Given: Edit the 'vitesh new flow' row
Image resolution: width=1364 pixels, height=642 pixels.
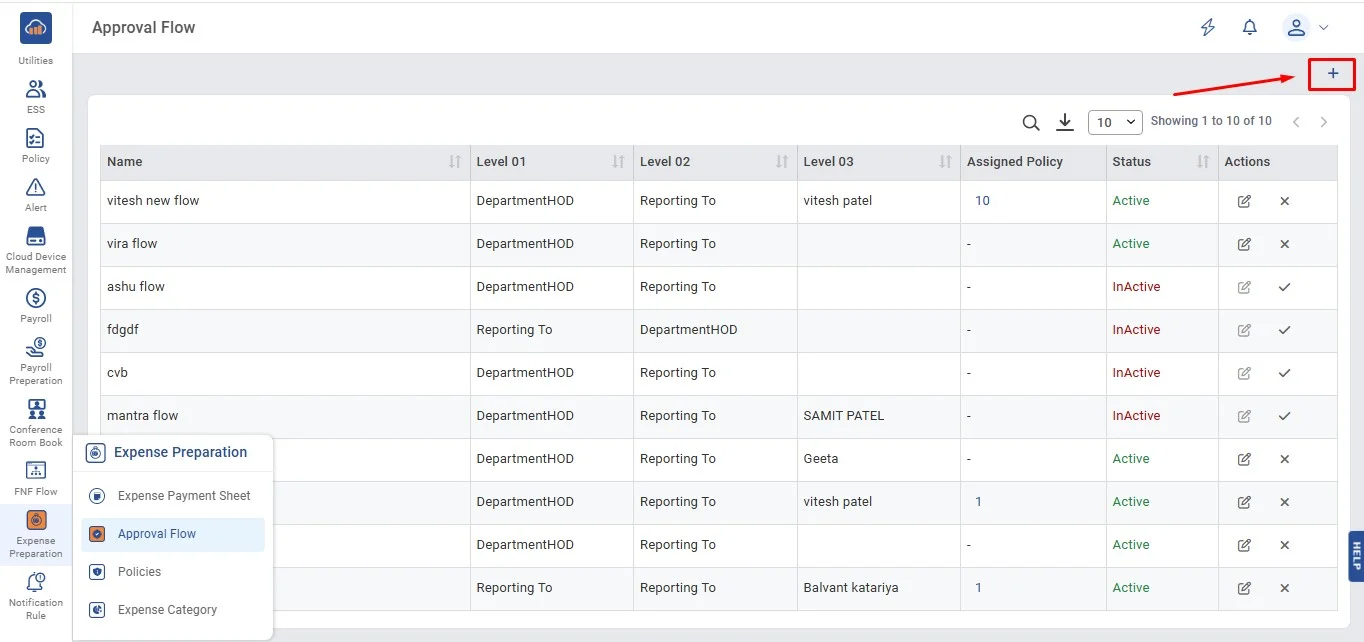Looking at the screenshot, I should click(x=1244, y=201).
